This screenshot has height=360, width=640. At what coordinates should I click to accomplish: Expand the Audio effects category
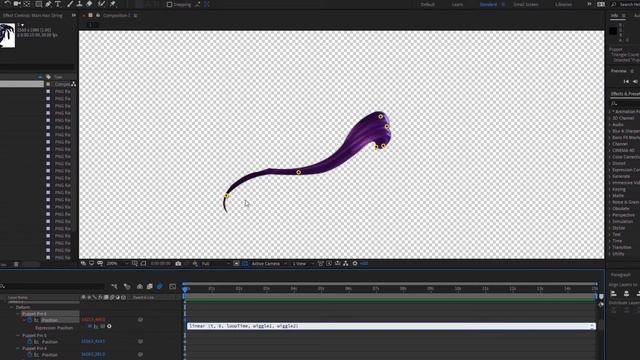[610, 124]
